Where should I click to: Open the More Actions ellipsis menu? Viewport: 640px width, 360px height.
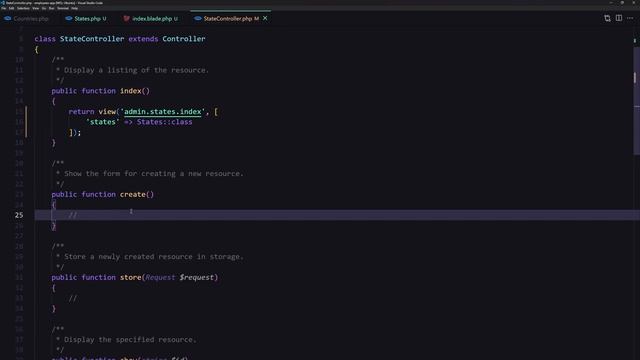[630, 18]
